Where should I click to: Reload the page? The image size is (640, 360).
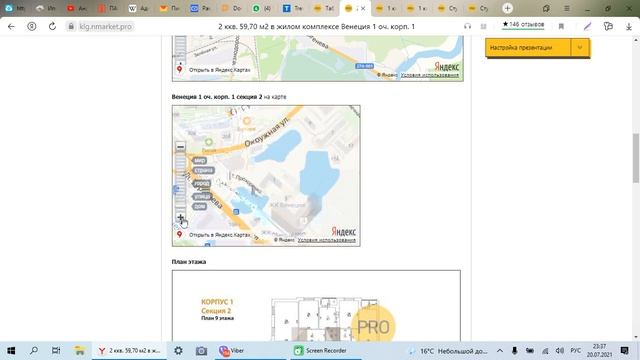coord(52,27)
